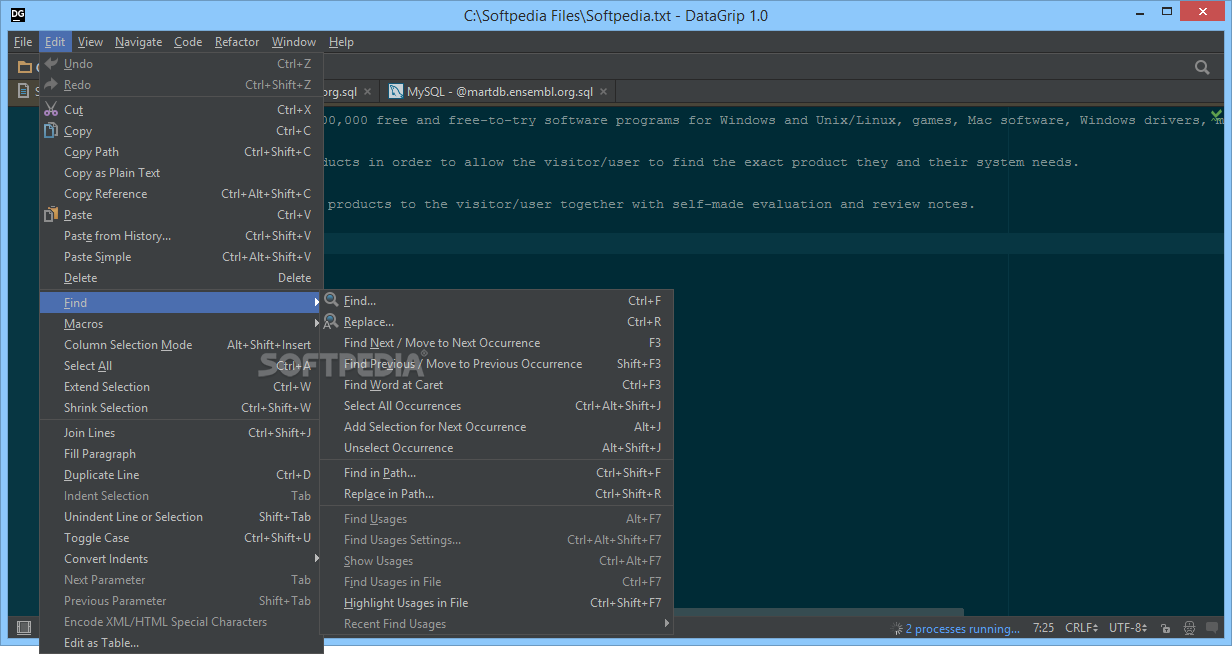Open the Window menu
The height and width of the screenshot is (654, 1232).
[x=294, y=42]
